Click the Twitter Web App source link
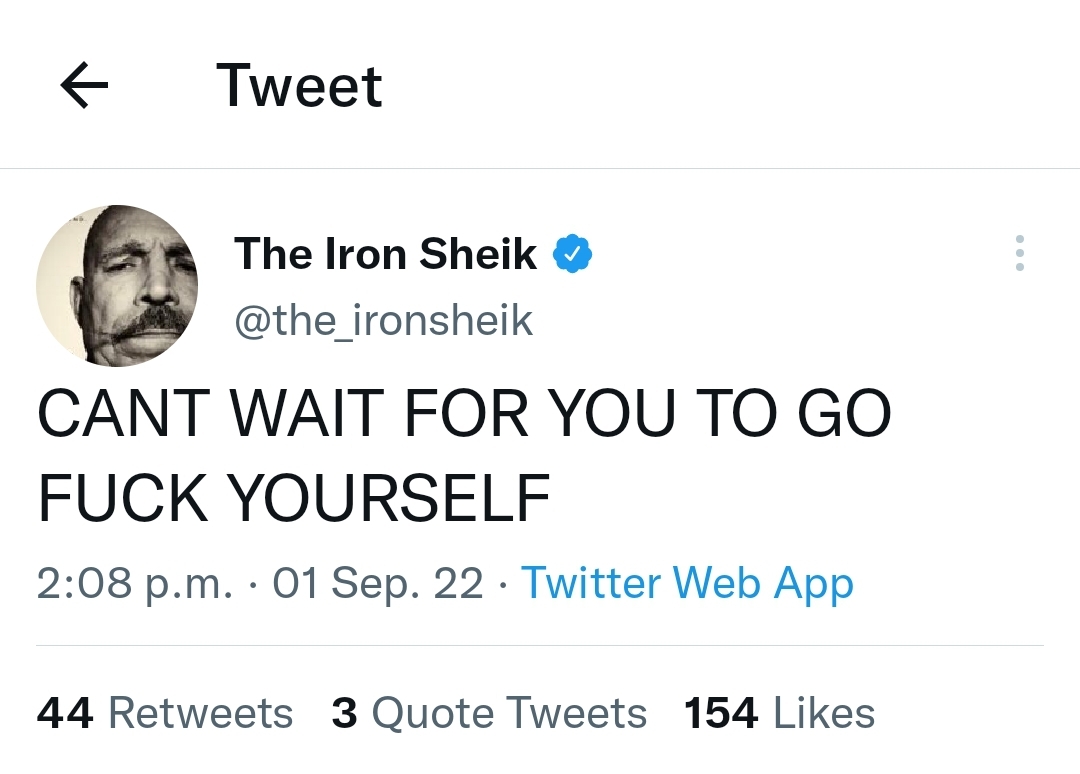This screenshot has width=1080, height=774. [687, 583]
